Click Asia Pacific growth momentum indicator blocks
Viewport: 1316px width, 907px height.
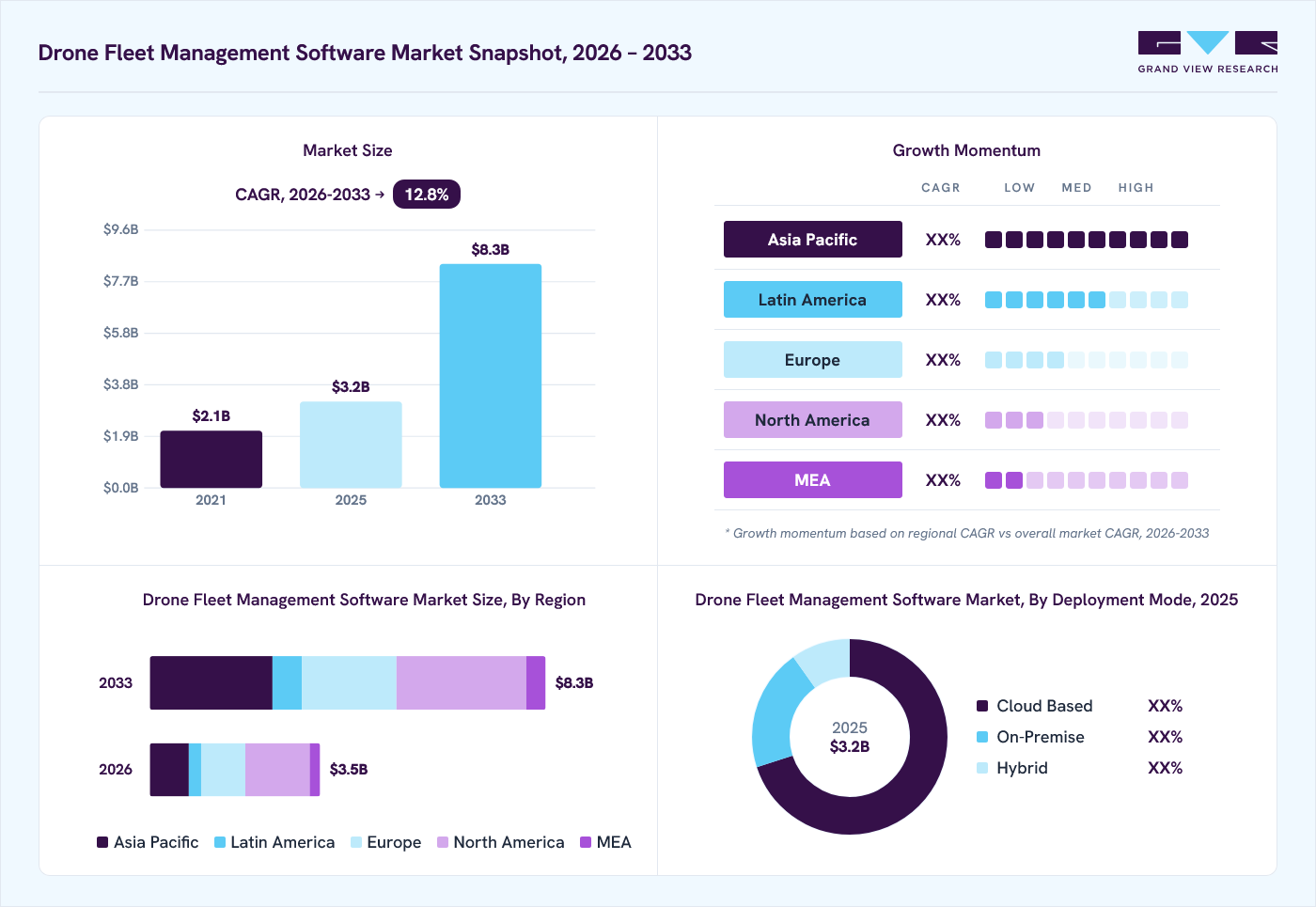coord(1087,240)
